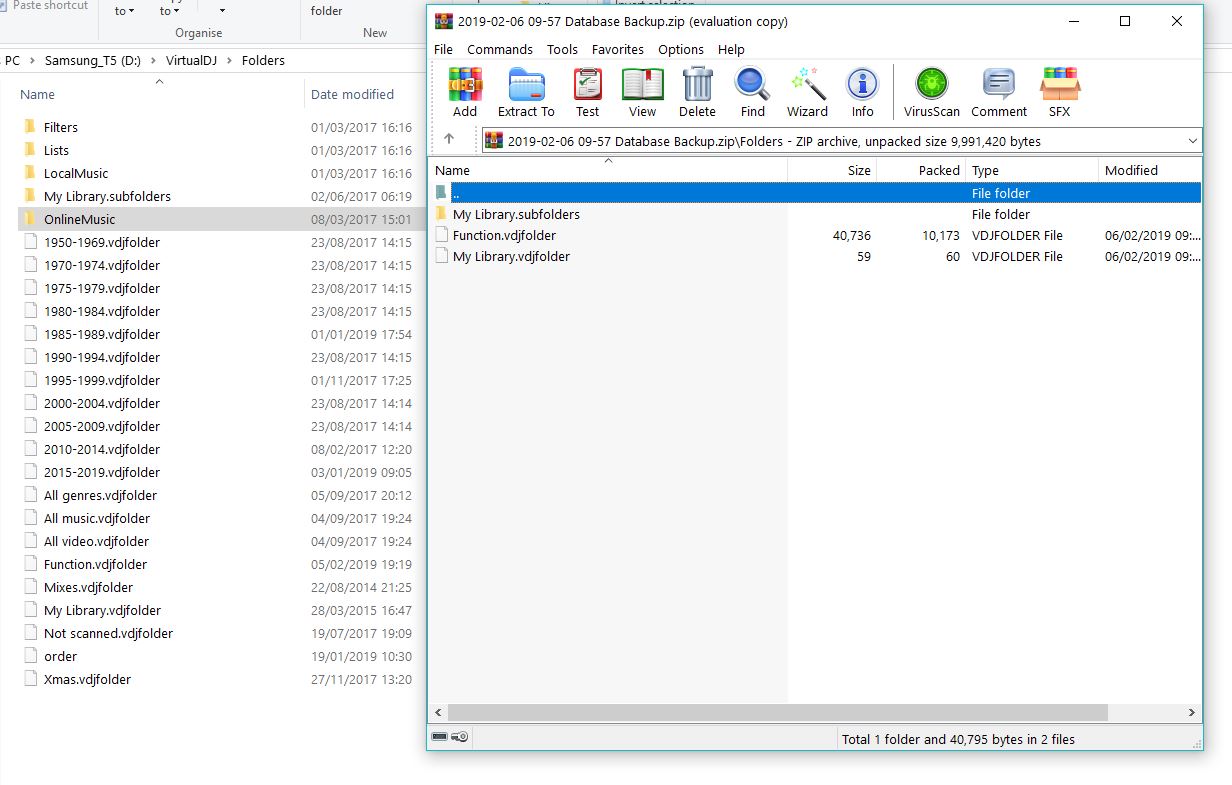Select 2015-2019.vdjfolder in Explorer
Image resolution: width=1232 pixels, height=785 pixels.
point(102,472)
